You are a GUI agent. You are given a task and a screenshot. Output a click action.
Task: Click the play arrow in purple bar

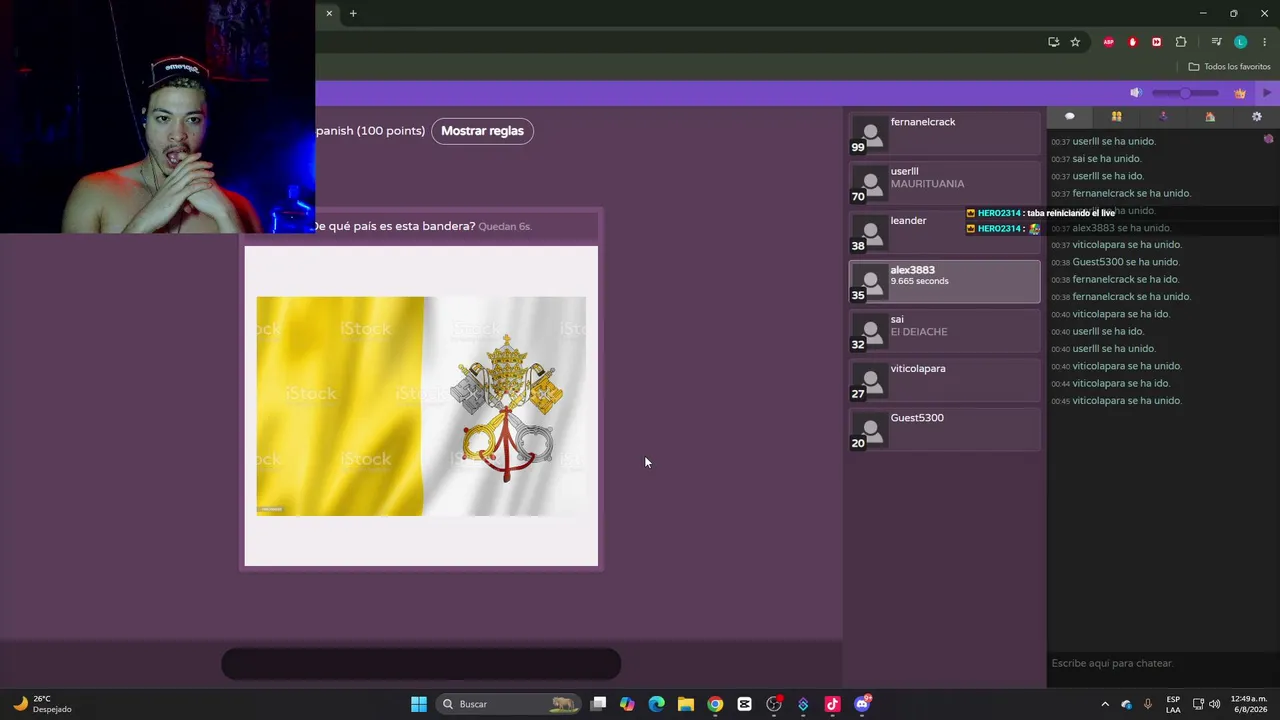click(x=1267, y=93)
